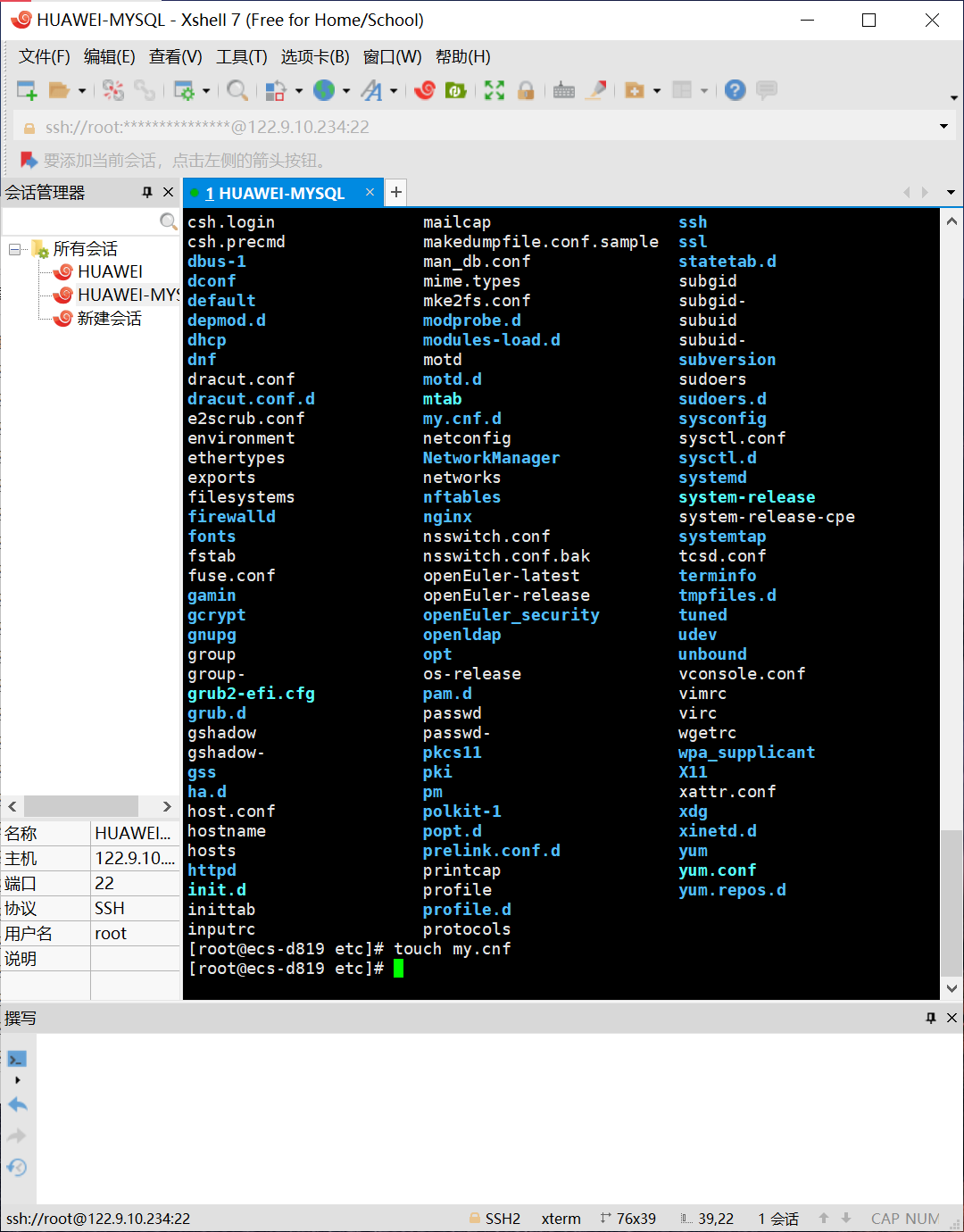This screenshot has height=1232, width=964.
Task: Click the folder-plus toolbar icon
Action: (635, 90)
